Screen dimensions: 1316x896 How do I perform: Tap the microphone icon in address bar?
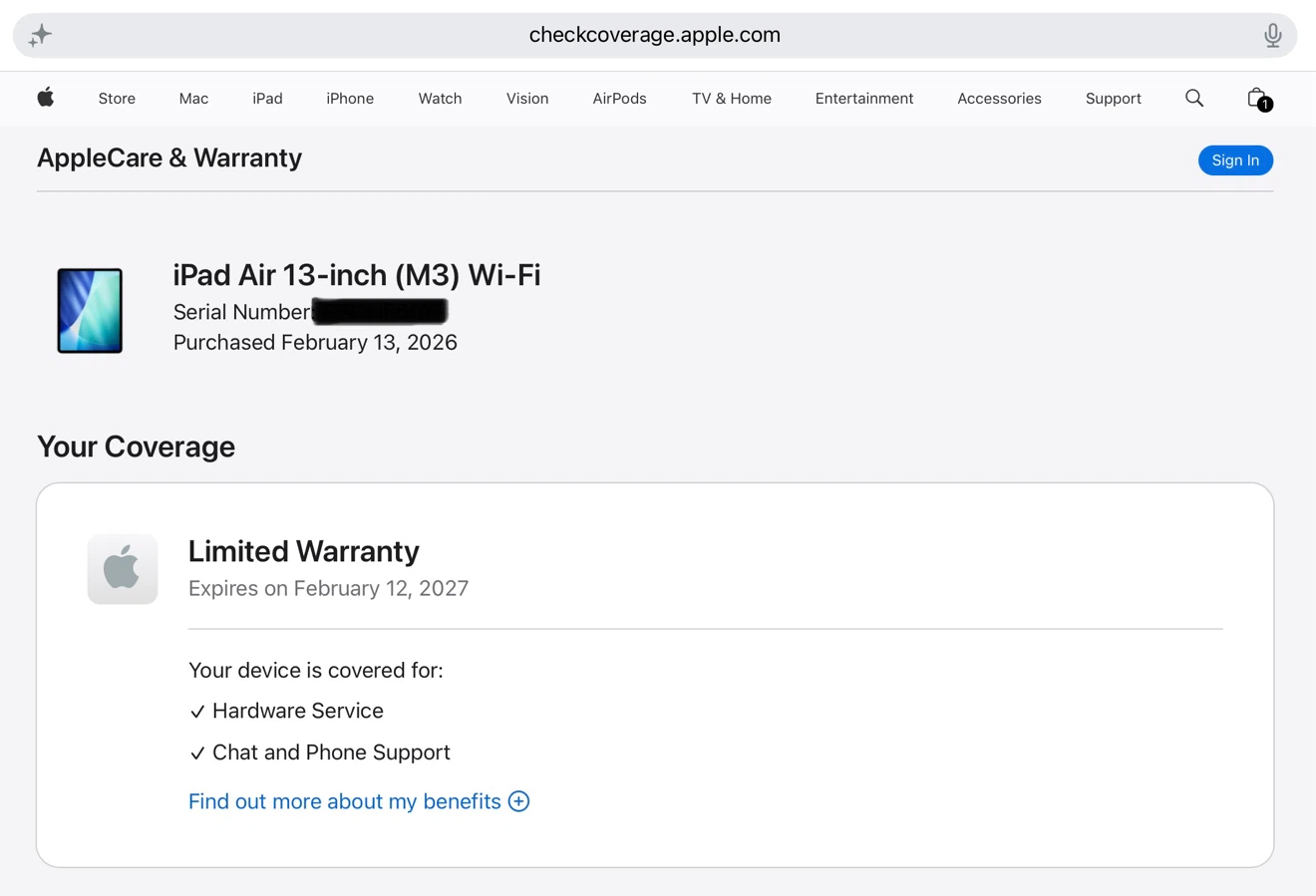tap(1272, 35)
